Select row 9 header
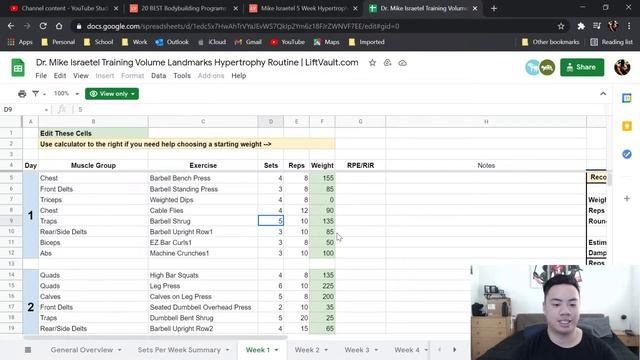 [11, 221]
